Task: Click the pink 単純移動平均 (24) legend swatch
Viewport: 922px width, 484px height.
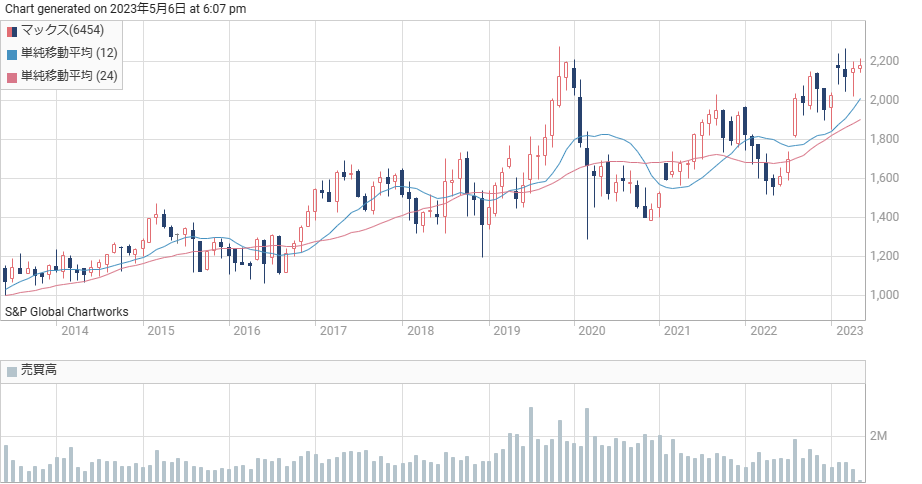Action: coord(12,77)
